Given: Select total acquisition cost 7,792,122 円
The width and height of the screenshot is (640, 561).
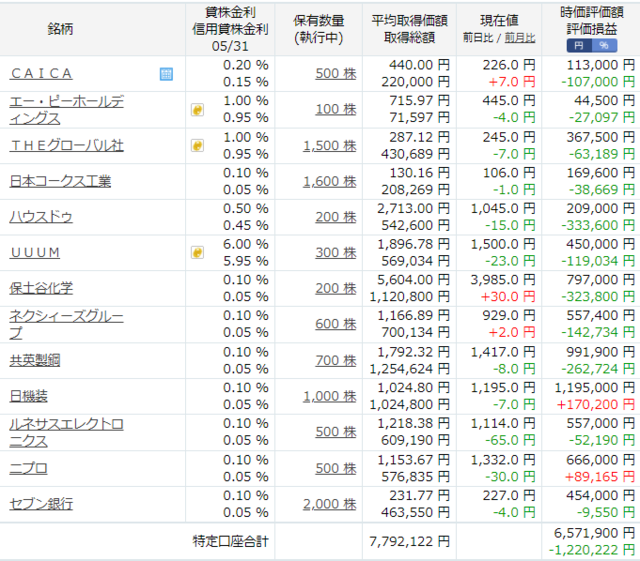Looking at the screenshot, I should click(x=409, y=541).
